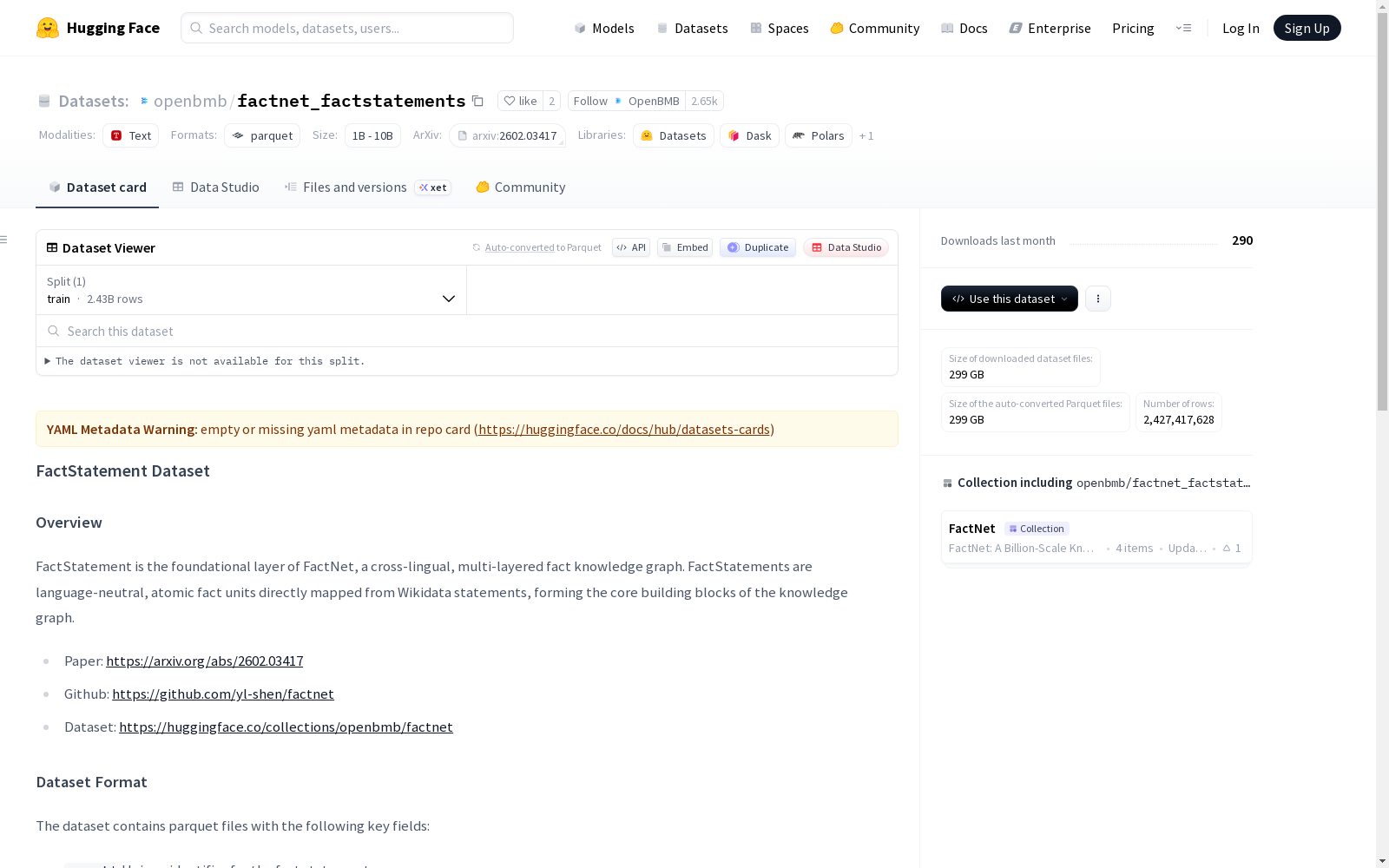Image resolution: width=1389 pixels, height=868 pixels.
Task: Select the parquet format tag
Action: [262, 135]
